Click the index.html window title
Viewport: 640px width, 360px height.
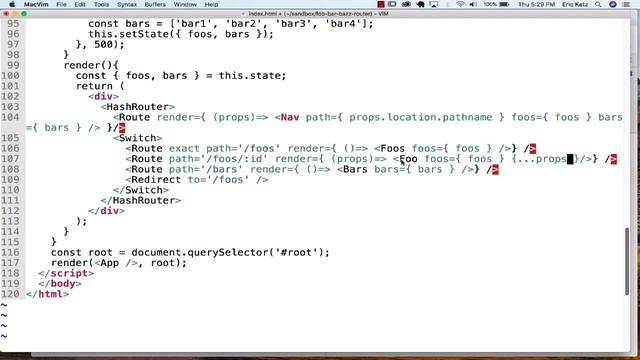coord(318,13)
